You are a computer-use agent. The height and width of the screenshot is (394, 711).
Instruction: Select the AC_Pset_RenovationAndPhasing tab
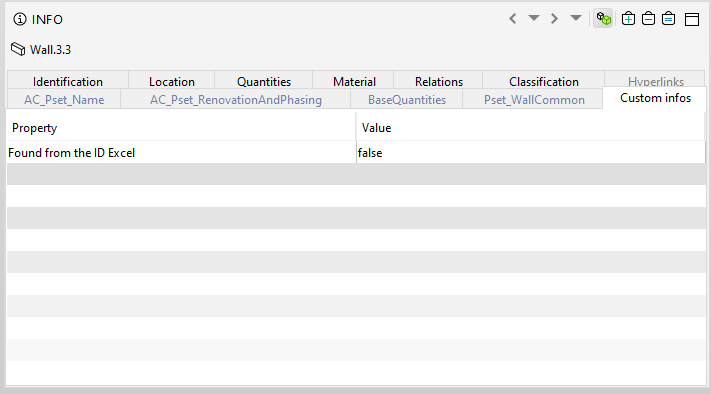pyautogui.click(x=235, y=99)
